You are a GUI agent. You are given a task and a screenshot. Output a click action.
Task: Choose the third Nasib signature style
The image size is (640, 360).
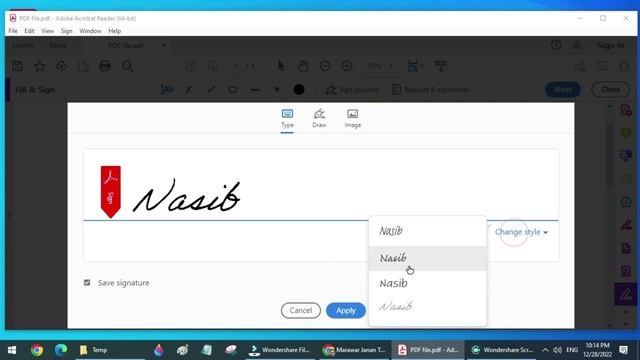pyautogui.click(x=428, y=283)
